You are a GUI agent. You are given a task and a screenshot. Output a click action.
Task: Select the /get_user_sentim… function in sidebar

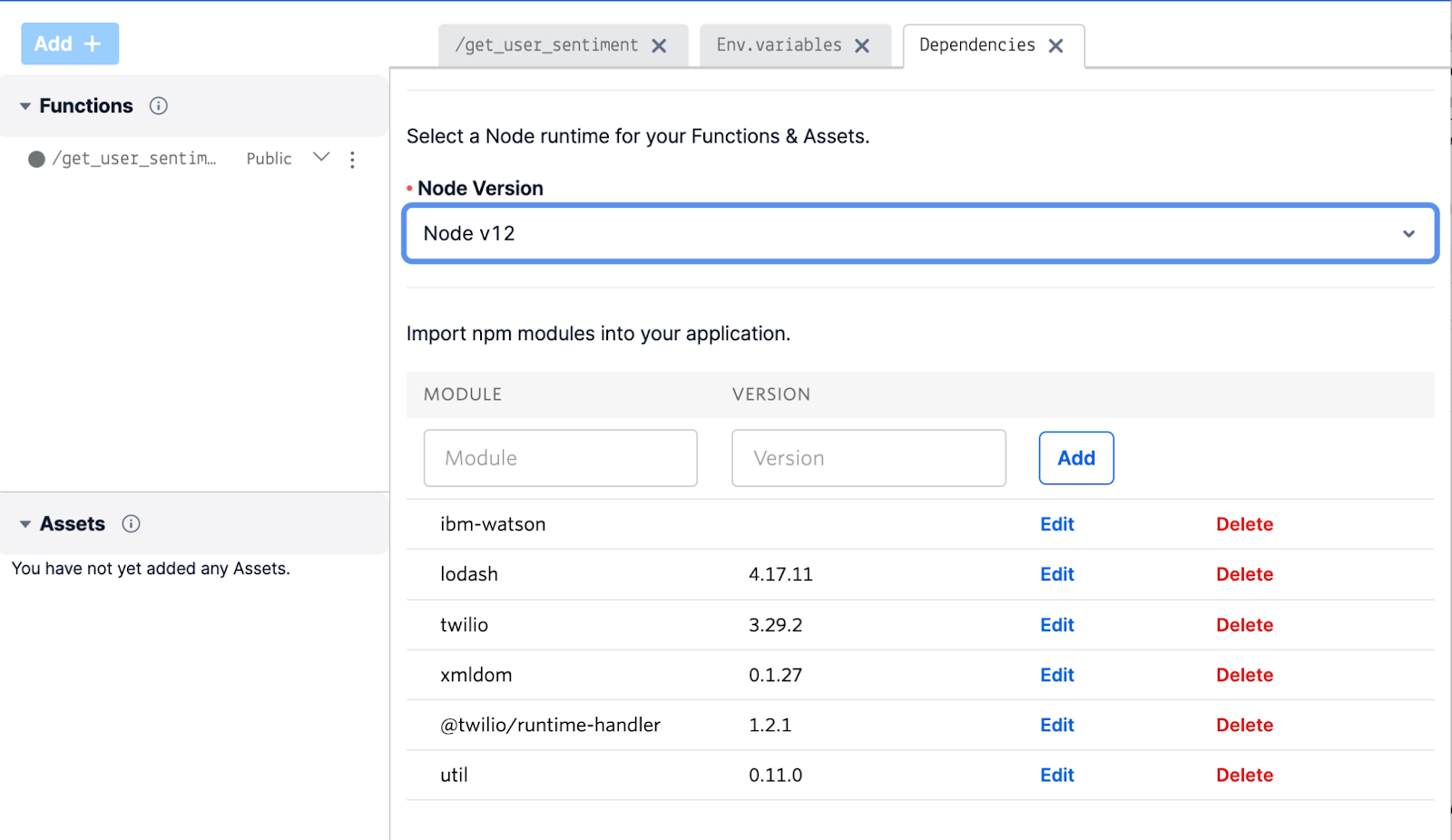tap(134, 159)
